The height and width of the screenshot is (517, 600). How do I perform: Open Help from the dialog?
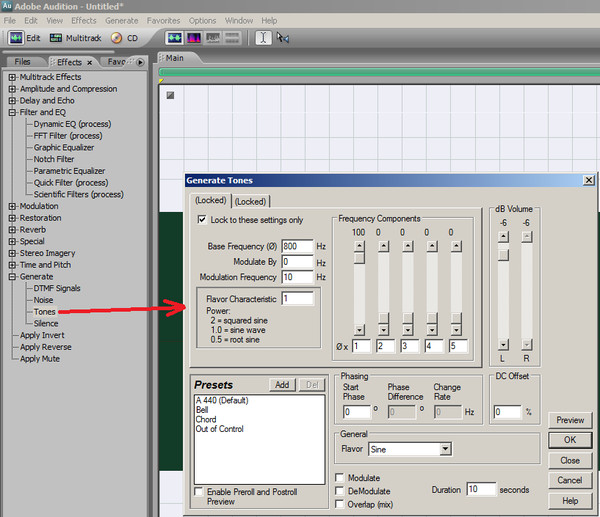(x=570, y=501)
